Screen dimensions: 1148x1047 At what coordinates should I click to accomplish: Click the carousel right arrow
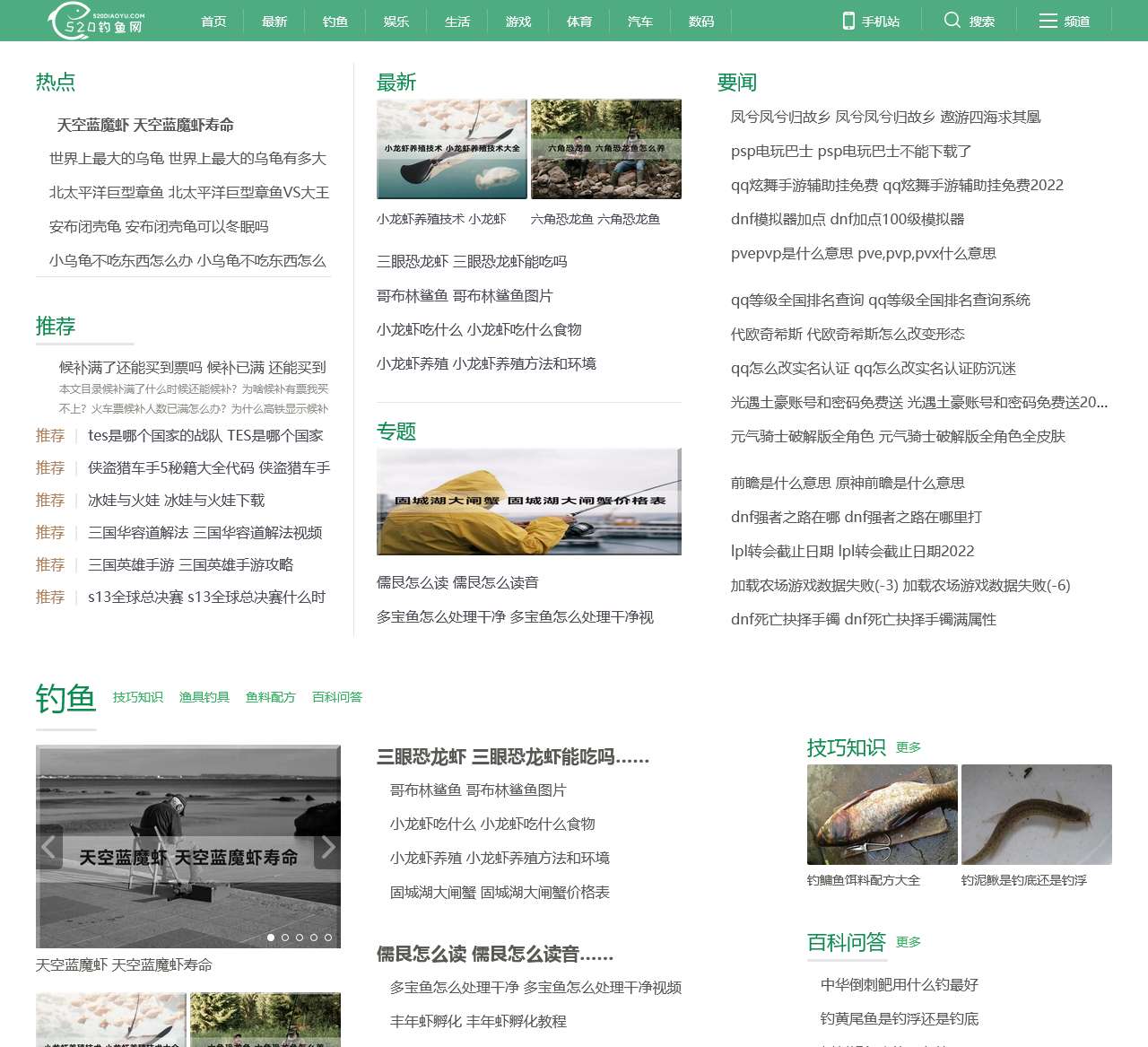(x=327, y=846)
